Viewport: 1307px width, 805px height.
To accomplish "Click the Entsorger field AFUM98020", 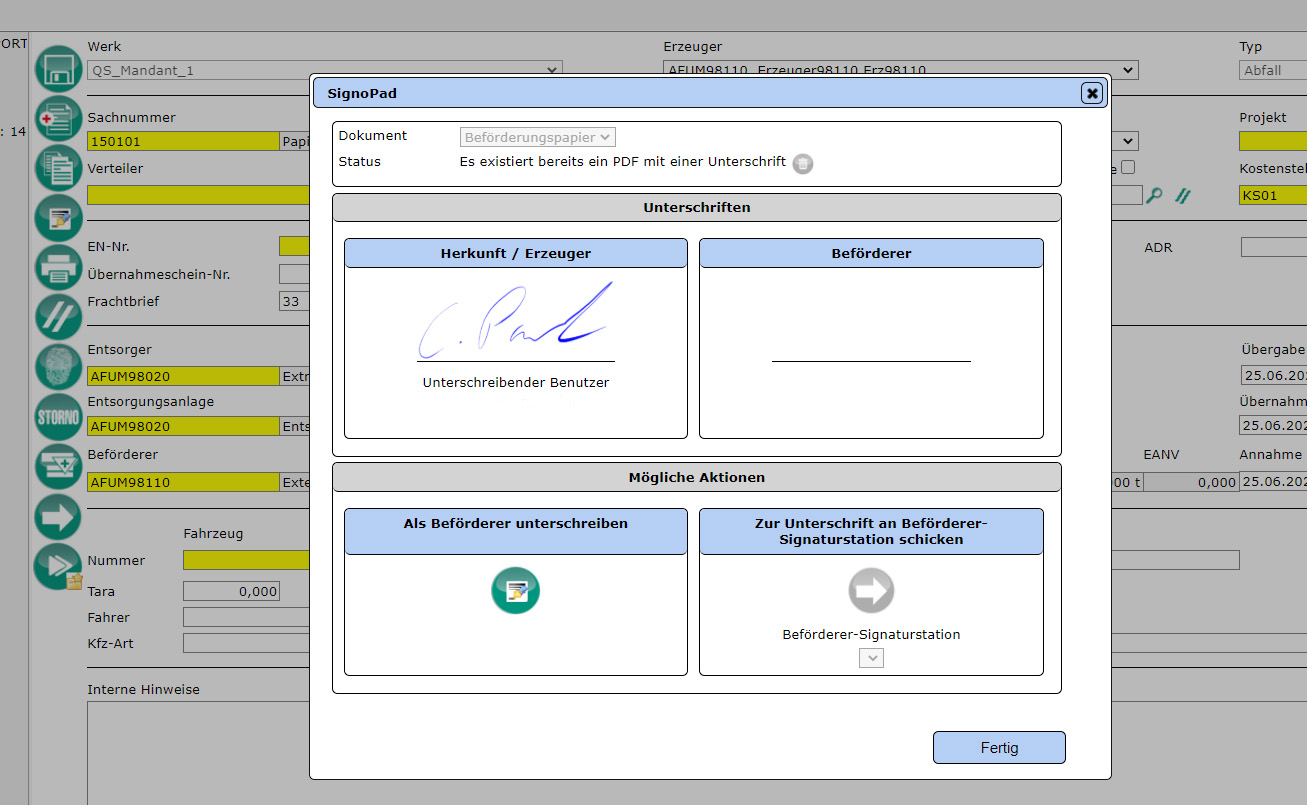I will tap(183, 376).
